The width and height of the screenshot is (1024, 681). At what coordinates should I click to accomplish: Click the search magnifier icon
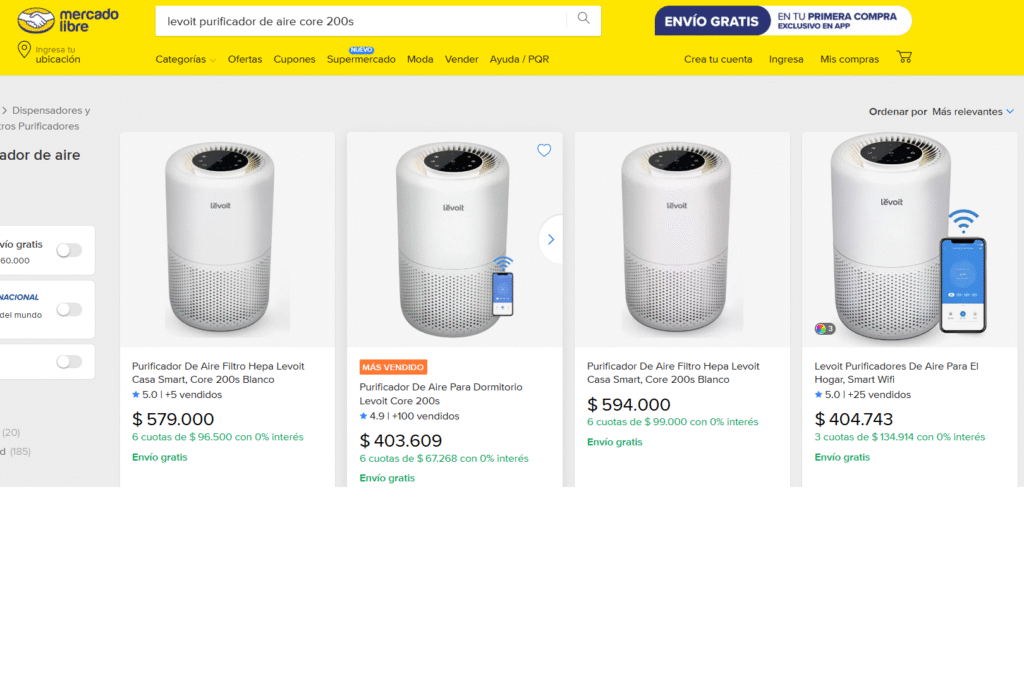coord(584,19)
